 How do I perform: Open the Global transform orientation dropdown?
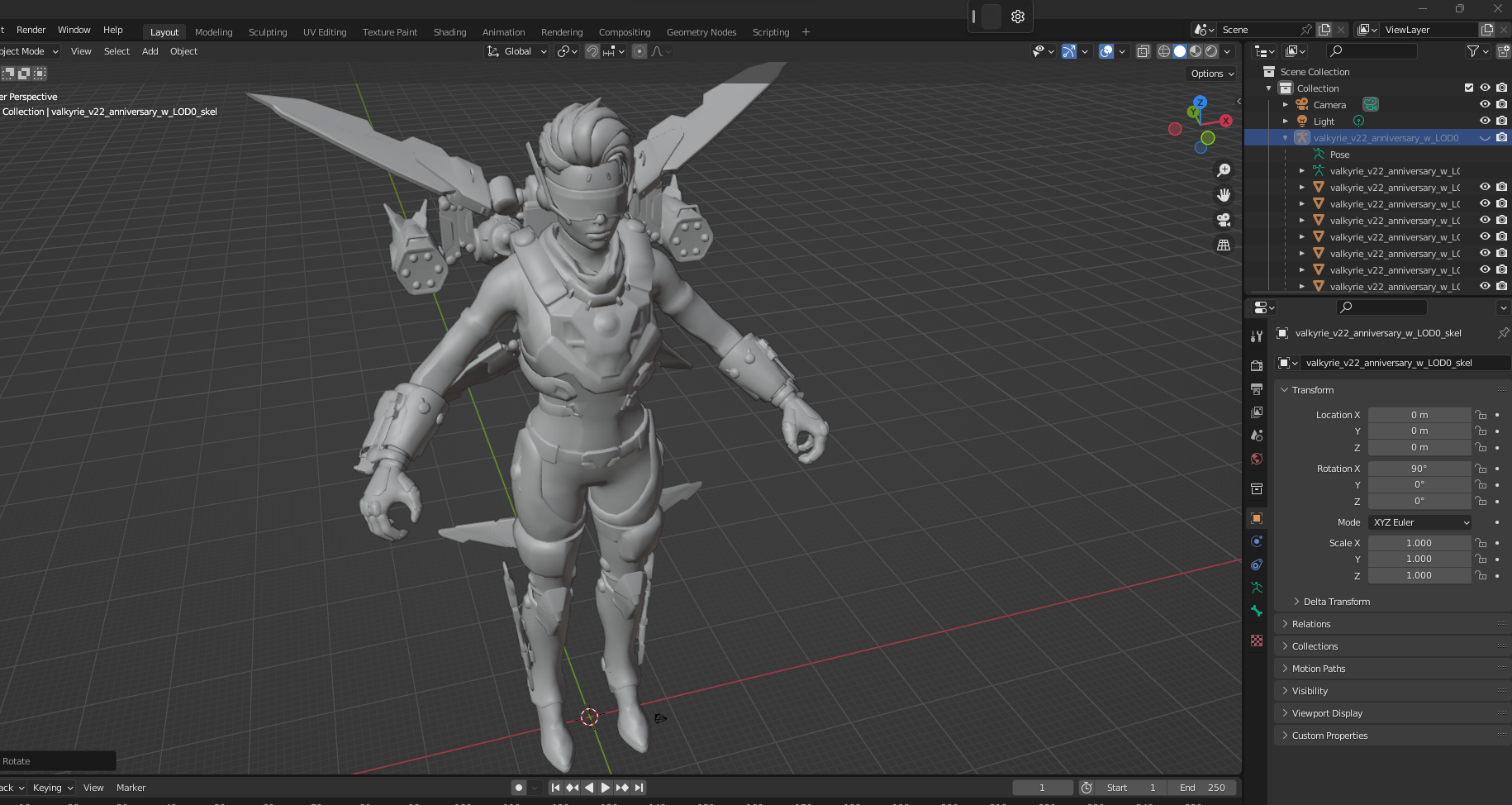click(x=517, y=51)
